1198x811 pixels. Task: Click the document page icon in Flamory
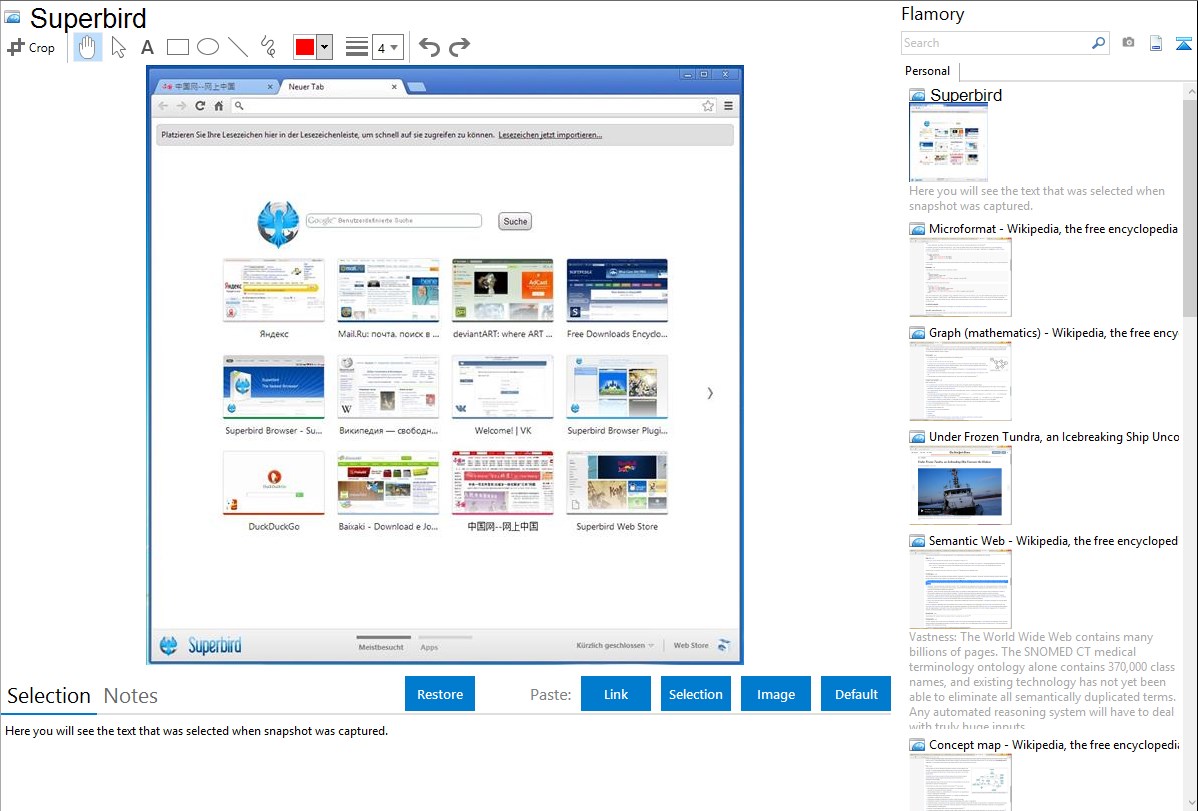[1156, 43]
